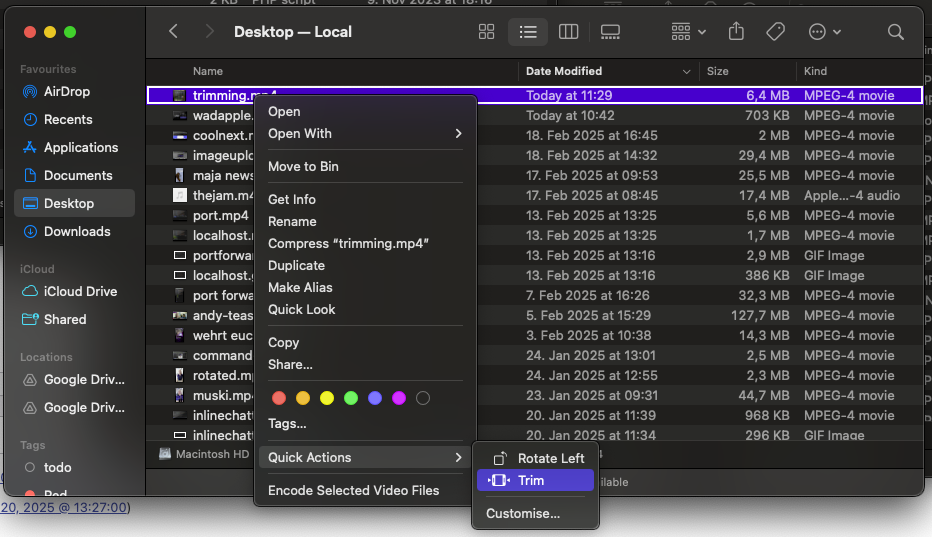The height and width of the screenshot is (537, 932).
Task: Switch to list view
Action: tap(528, 32)
